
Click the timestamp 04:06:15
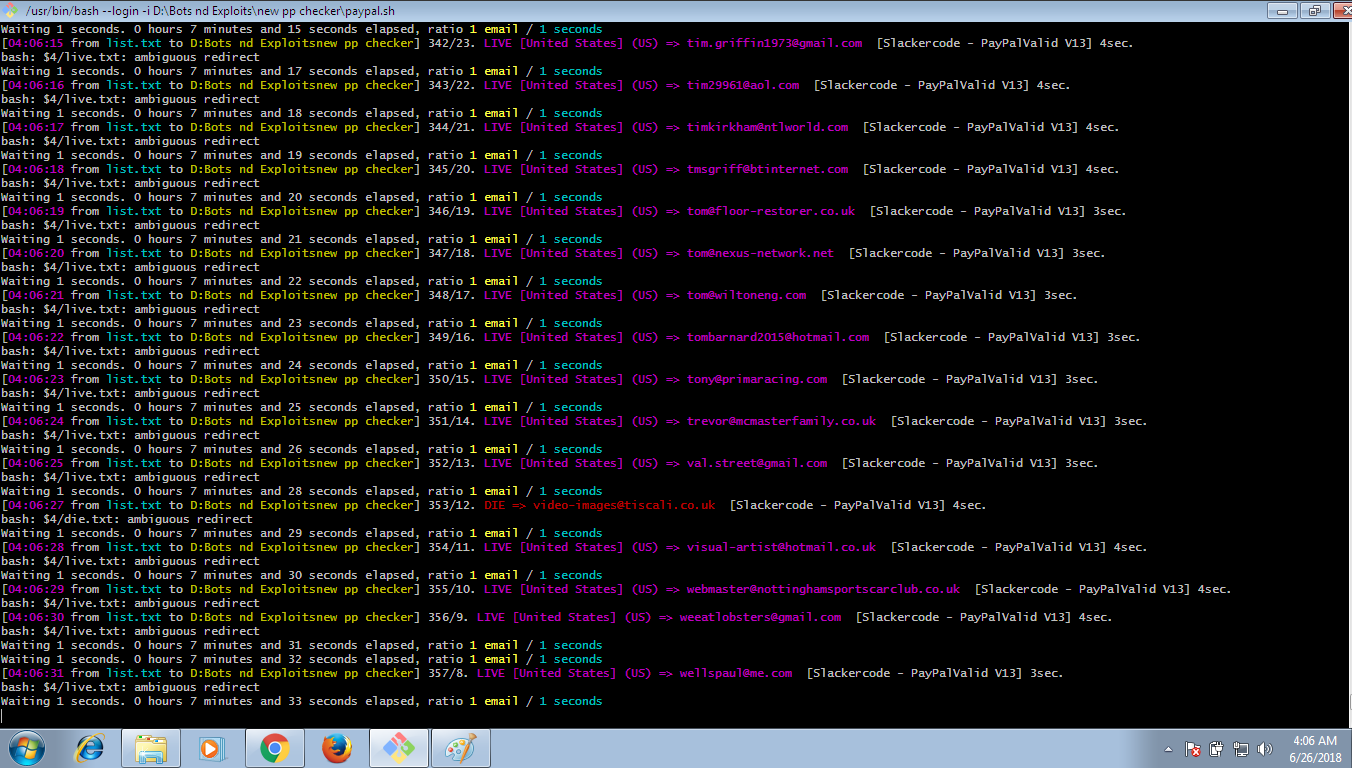click(x=35, y=44)
